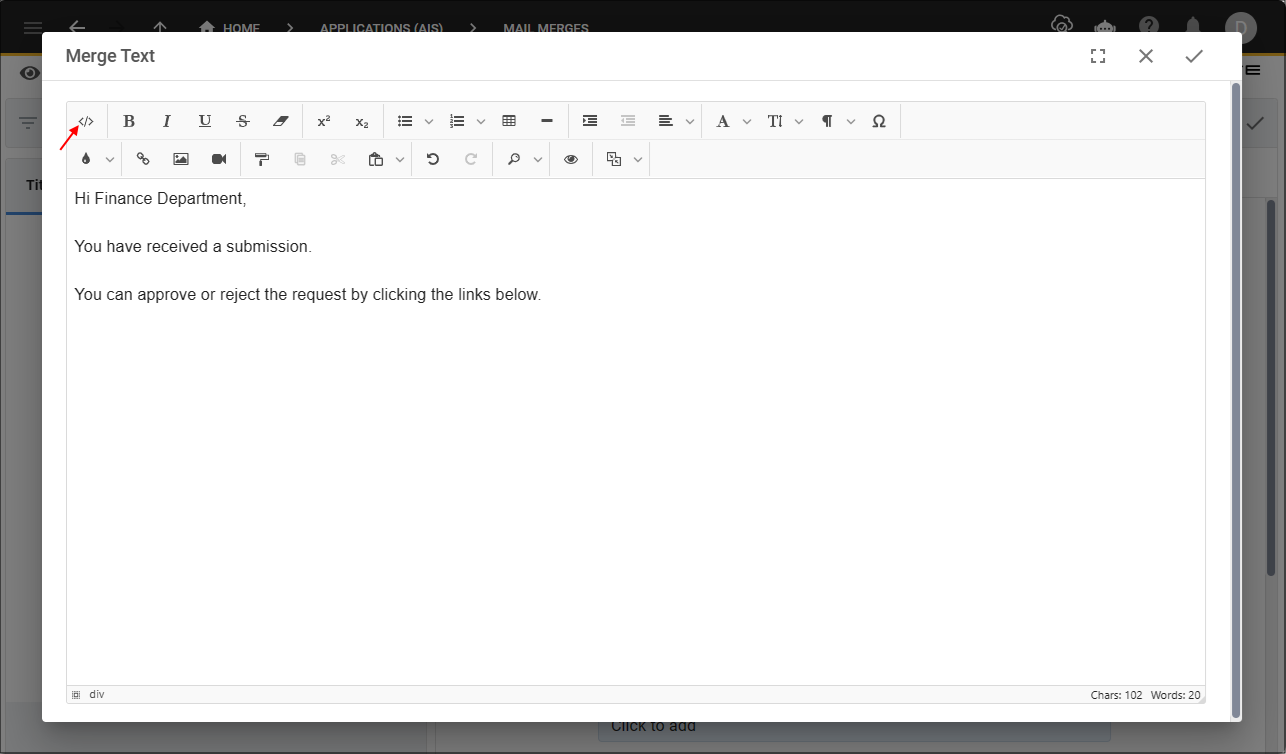1286x754 pixels.
Task: Insert a horizontal line
Action: (x=547, y=121)
